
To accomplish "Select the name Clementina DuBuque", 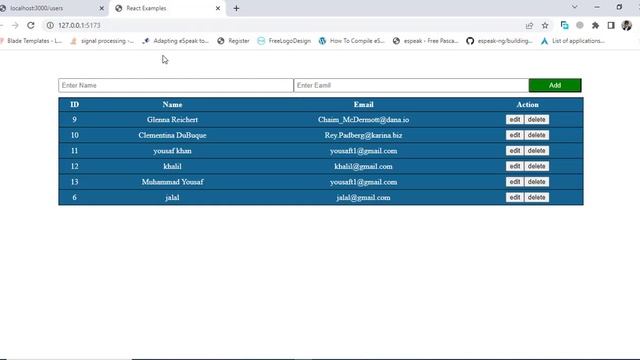I will pyautogui.click(x=172, y=135).
